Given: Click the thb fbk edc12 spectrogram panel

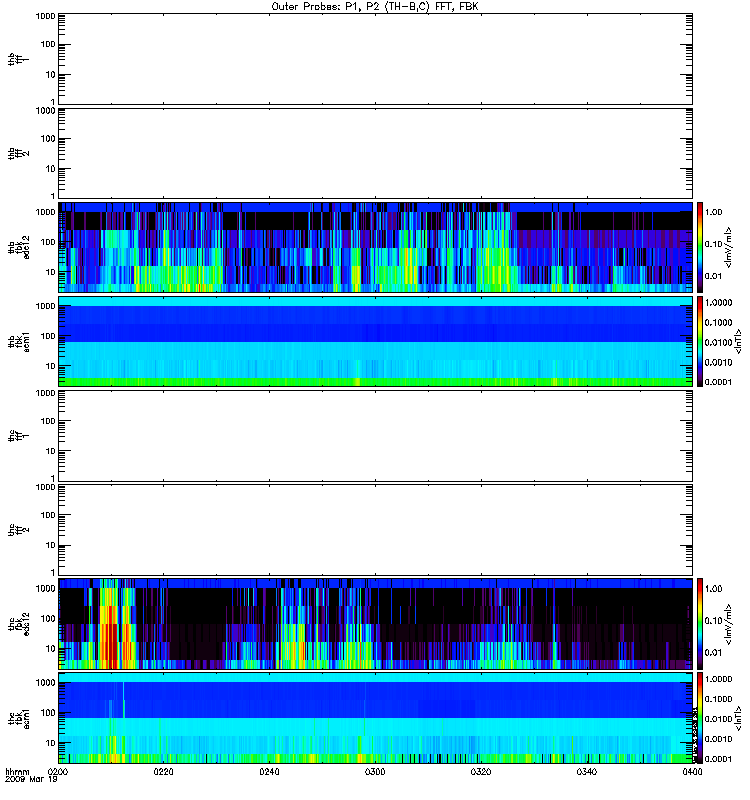Looking at the screenshot, I should [x=375, y=247].
